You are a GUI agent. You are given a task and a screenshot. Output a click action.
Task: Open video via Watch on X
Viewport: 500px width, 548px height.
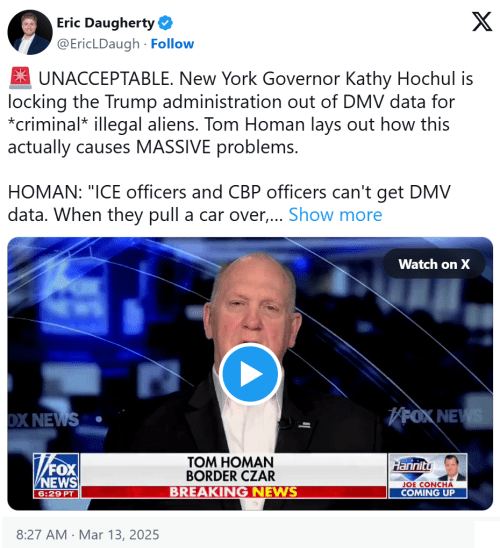tap(434, 264)
